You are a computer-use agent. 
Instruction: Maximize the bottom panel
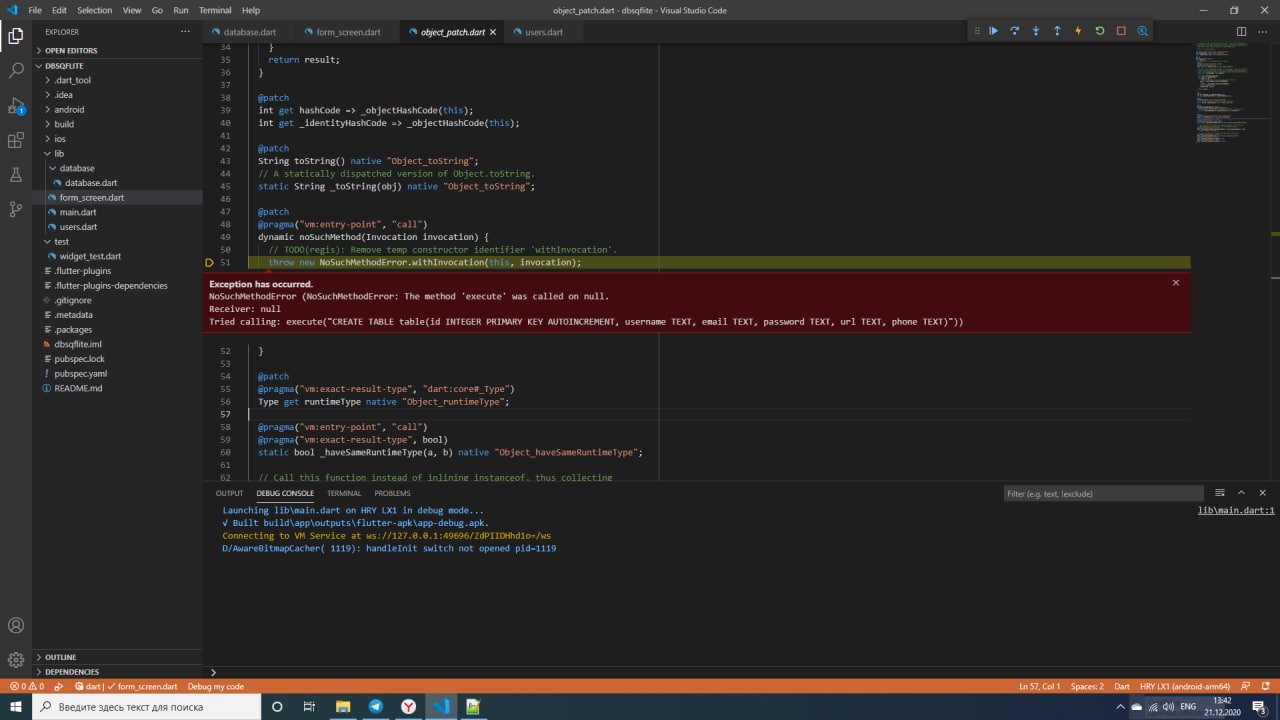[1241, 493]
